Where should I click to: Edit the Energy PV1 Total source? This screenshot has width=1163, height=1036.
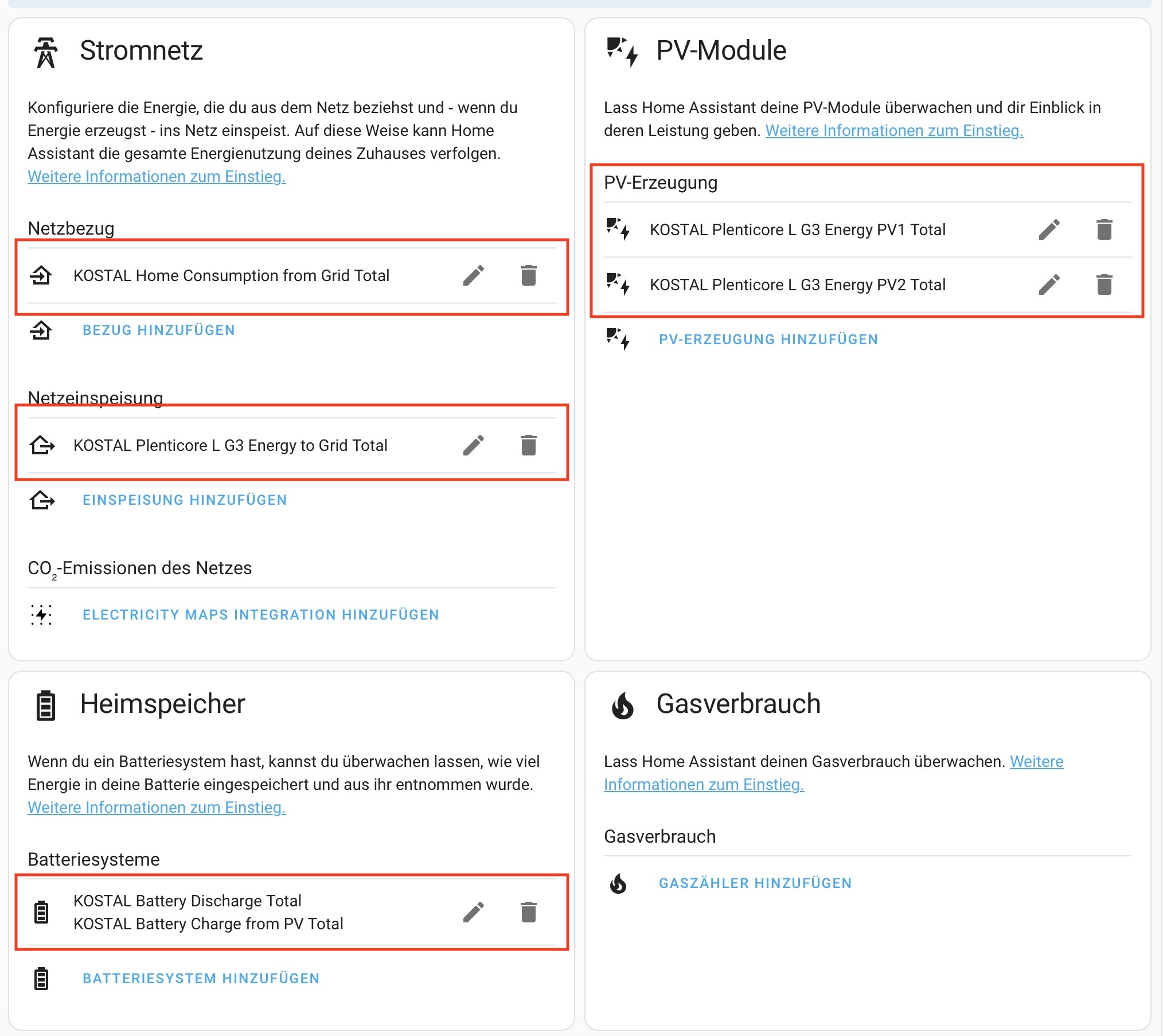1049,229
